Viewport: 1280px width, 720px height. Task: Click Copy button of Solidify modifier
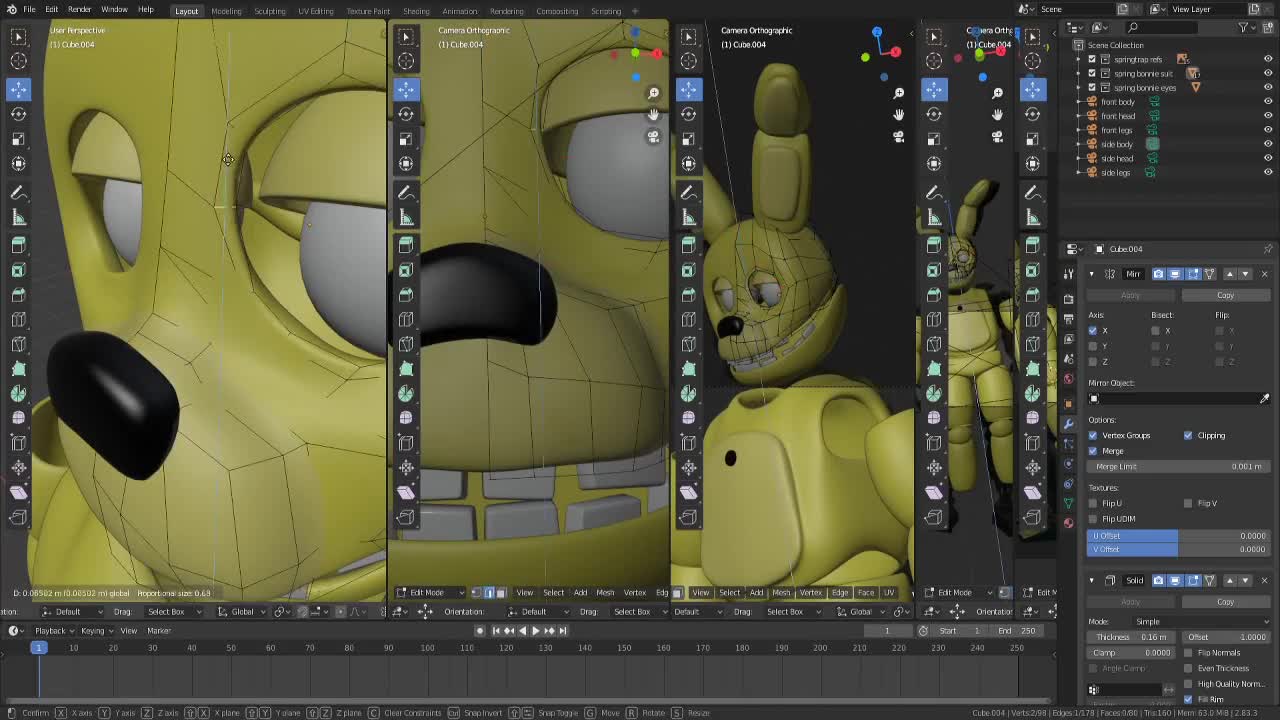click(1226, 602)
